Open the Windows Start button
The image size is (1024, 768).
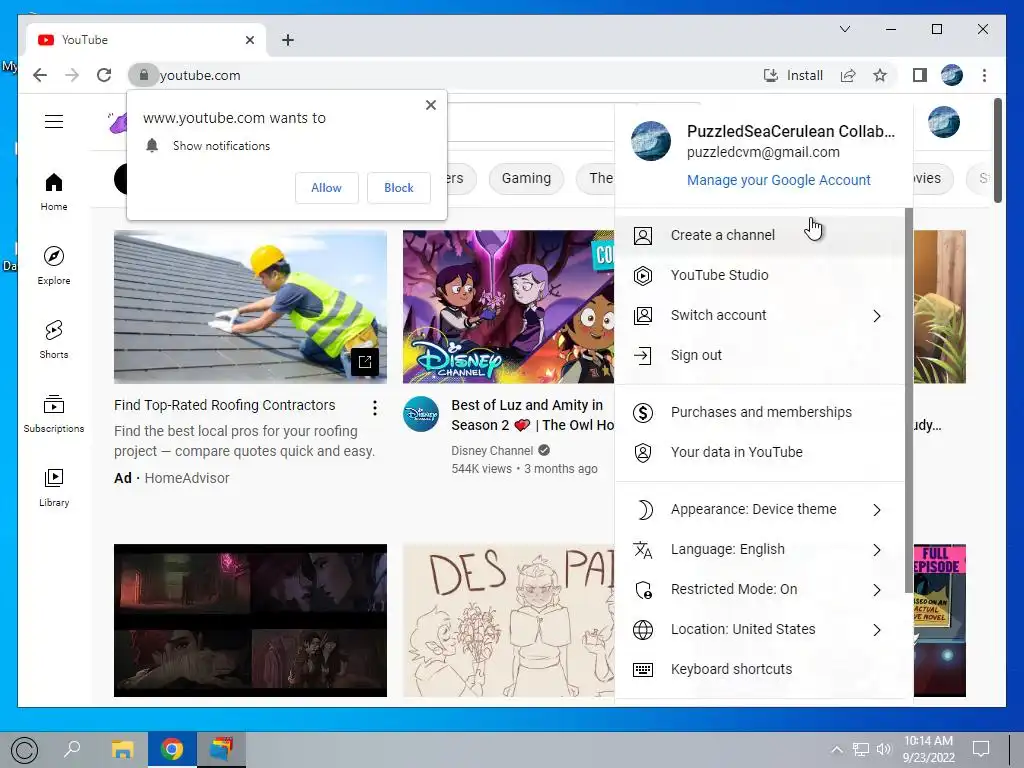(x=24, y=750)
